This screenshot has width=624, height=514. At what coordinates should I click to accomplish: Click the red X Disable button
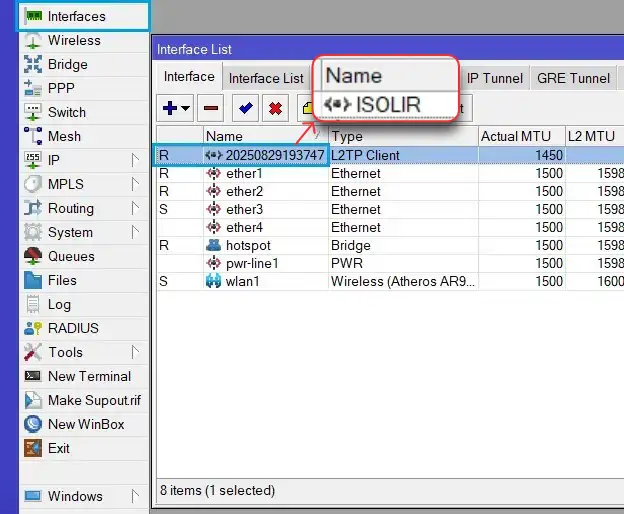click(x=275, y=107)
